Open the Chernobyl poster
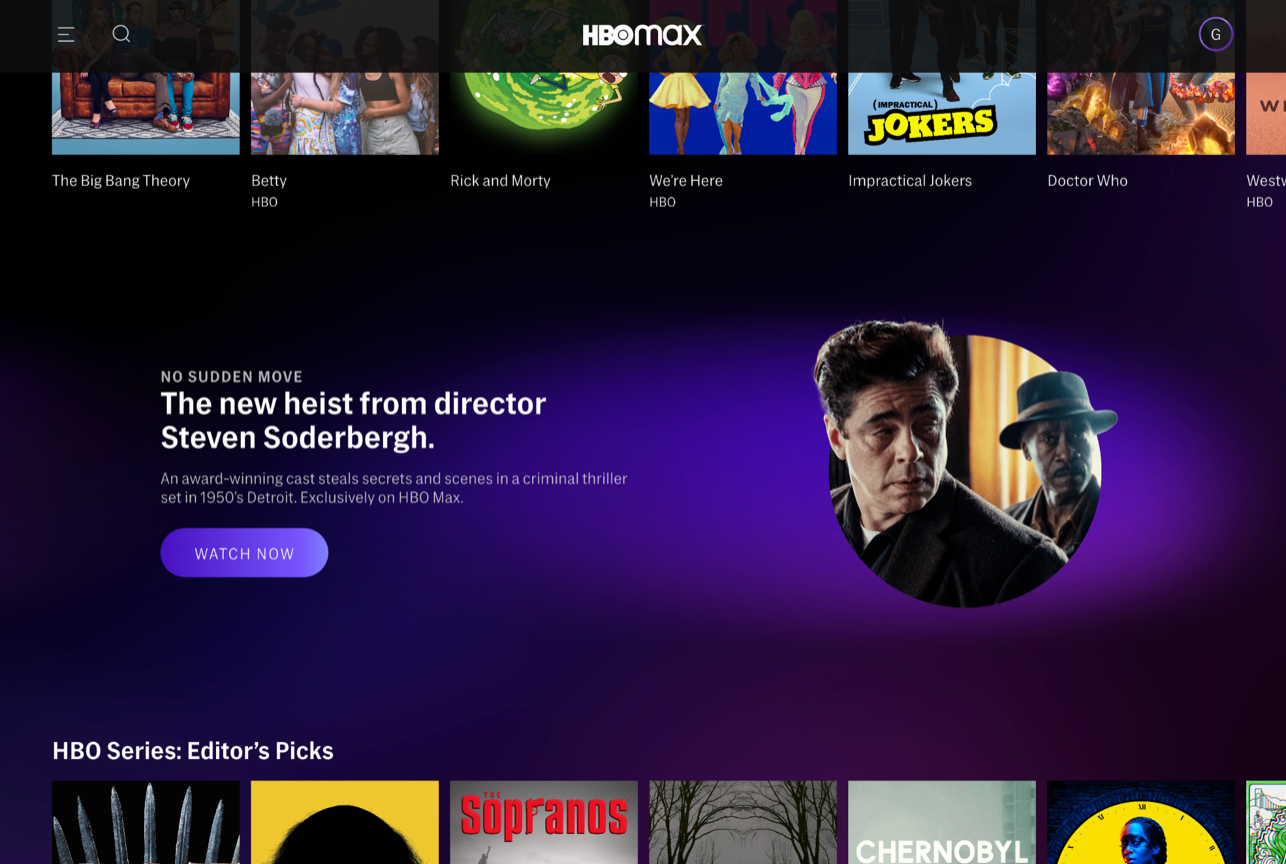The image size is (1286, 864). tap(942, 822)
